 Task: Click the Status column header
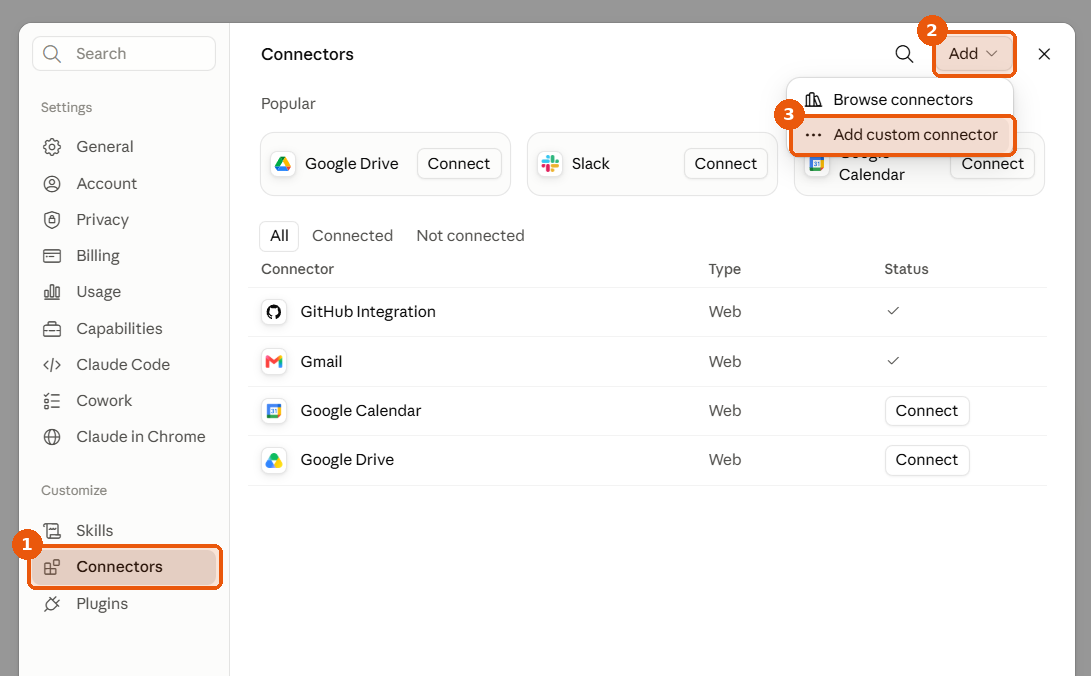[x=906, y=269]
